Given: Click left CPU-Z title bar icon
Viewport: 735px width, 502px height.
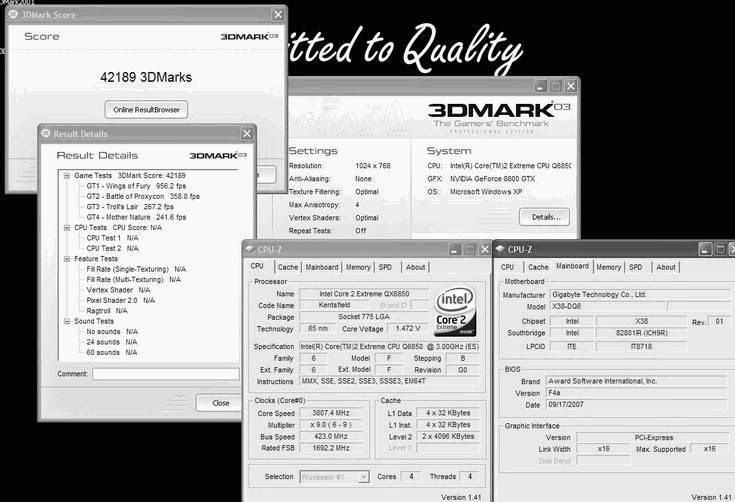Looking at the screenshot, I should 250,249.
